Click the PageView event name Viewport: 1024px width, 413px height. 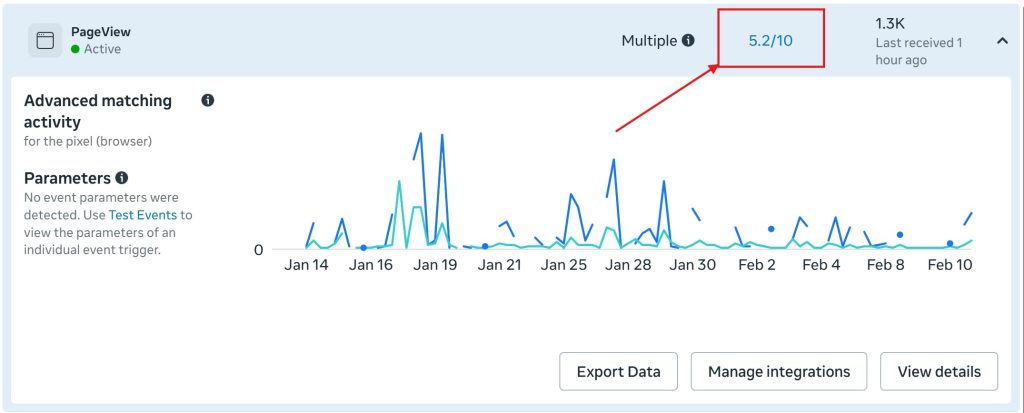[x=101, y=32]
